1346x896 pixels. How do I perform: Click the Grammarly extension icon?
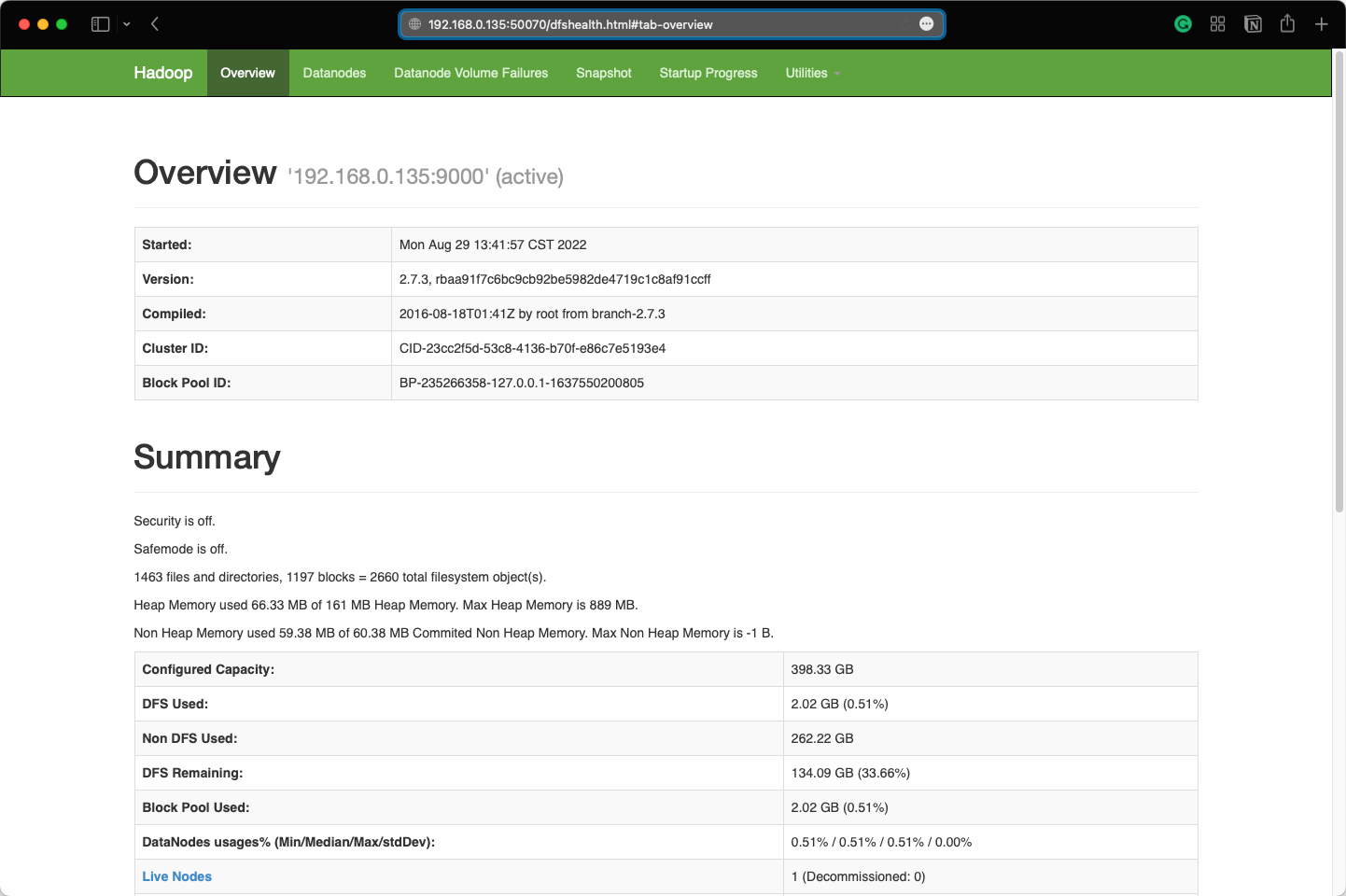click(1183, 24)
